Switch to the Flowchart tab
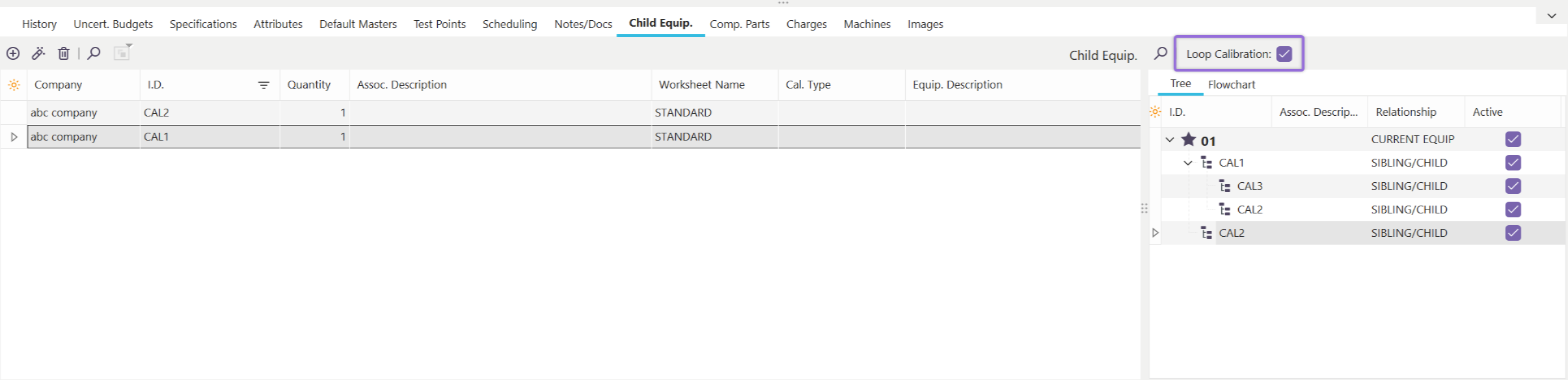 (x=1231, y=85)
